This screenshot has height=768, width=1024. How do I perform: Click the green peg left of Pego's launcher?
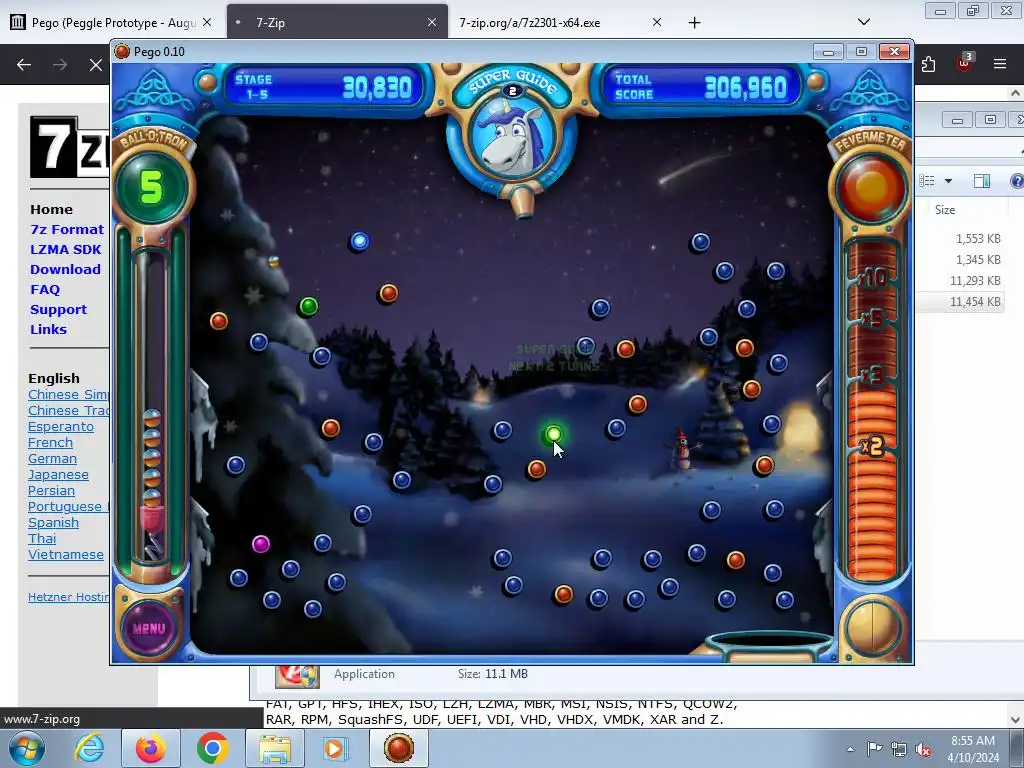pos(308,306)
